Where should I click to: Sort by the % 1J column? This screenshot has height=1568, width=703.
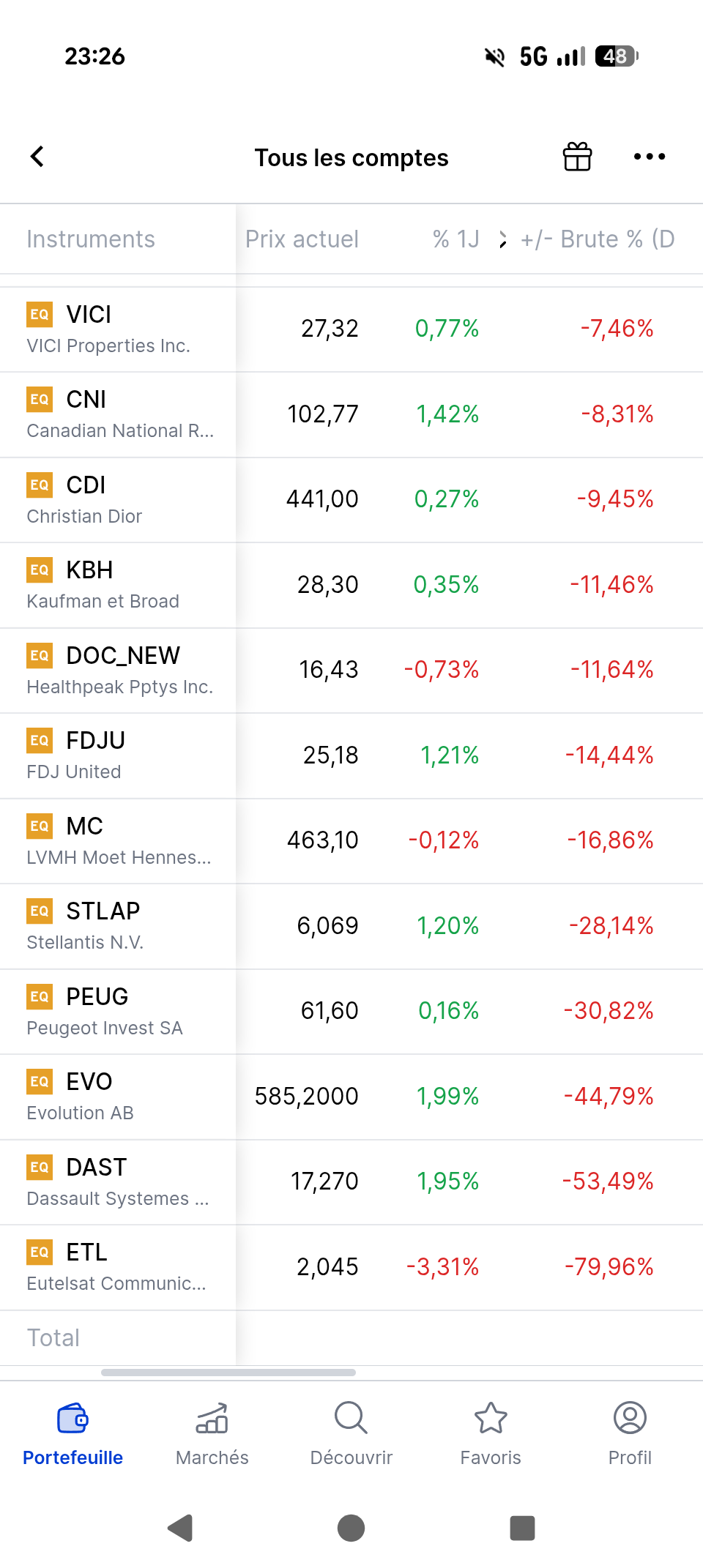(x=455, y=239)
